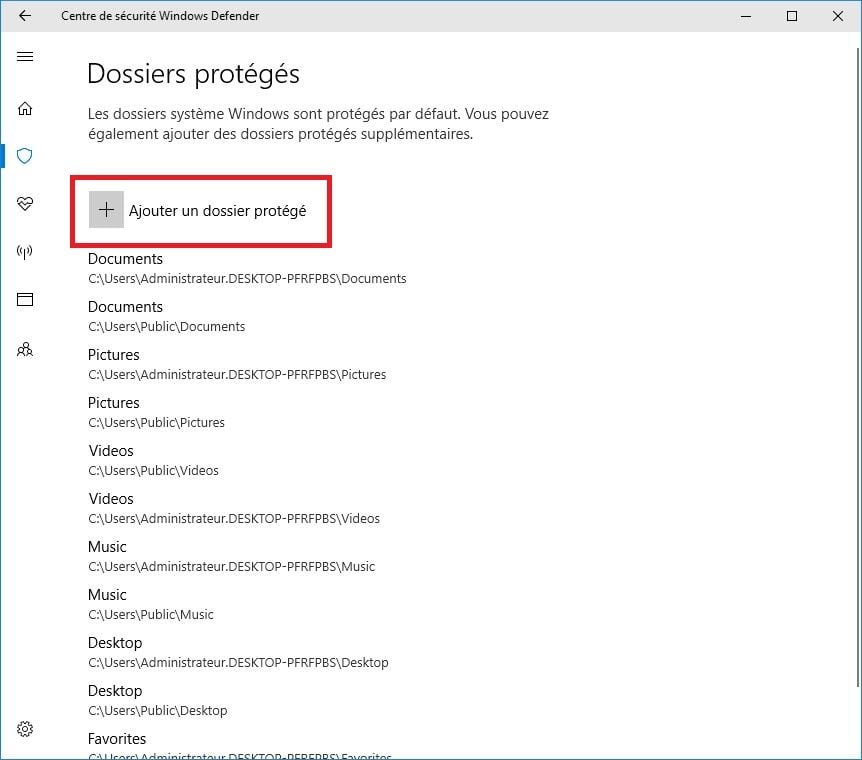Image resolution: width=862 pixels, height=760 pixels.
Task: Open the app and browser control icon
Action: coord(25,300)
